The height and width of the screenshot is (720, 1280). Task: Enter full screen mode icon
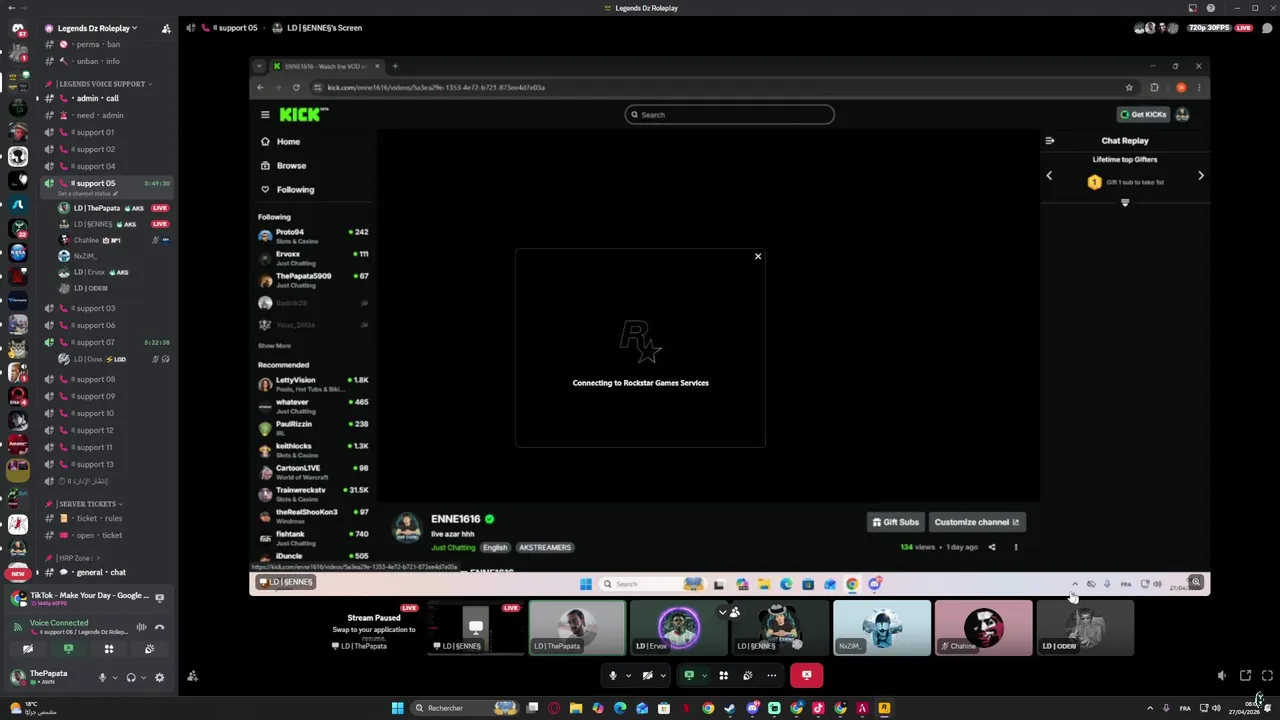[x=1267, y=676]
